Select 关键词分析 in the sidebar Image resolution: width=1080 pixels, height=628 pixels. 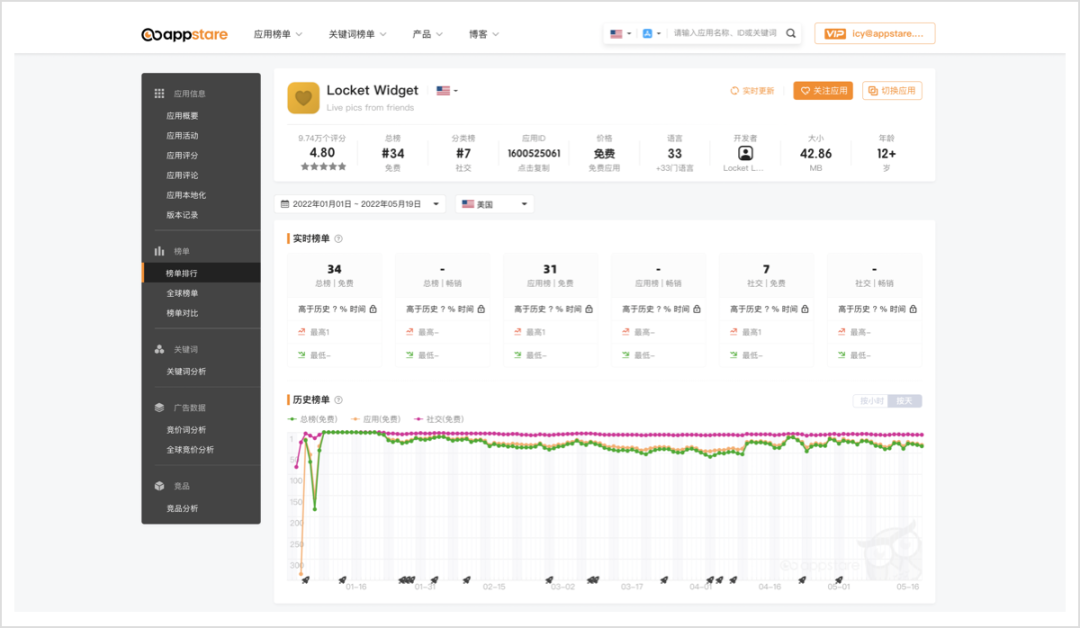pyautogui.click(x=186, y=371)
